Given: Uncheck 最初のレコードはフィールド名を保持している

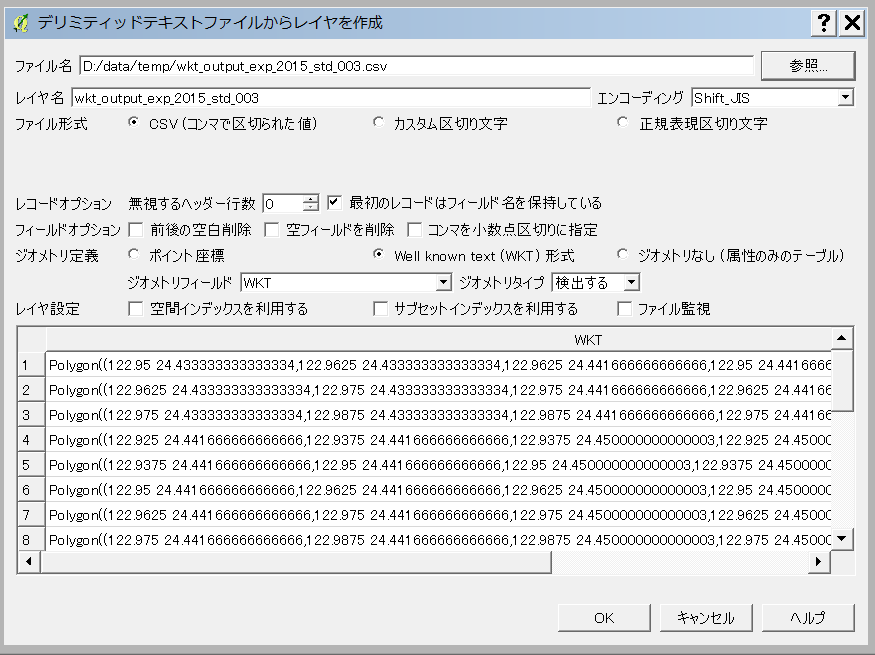Looking at the screenshot, I should pos(334,202).
